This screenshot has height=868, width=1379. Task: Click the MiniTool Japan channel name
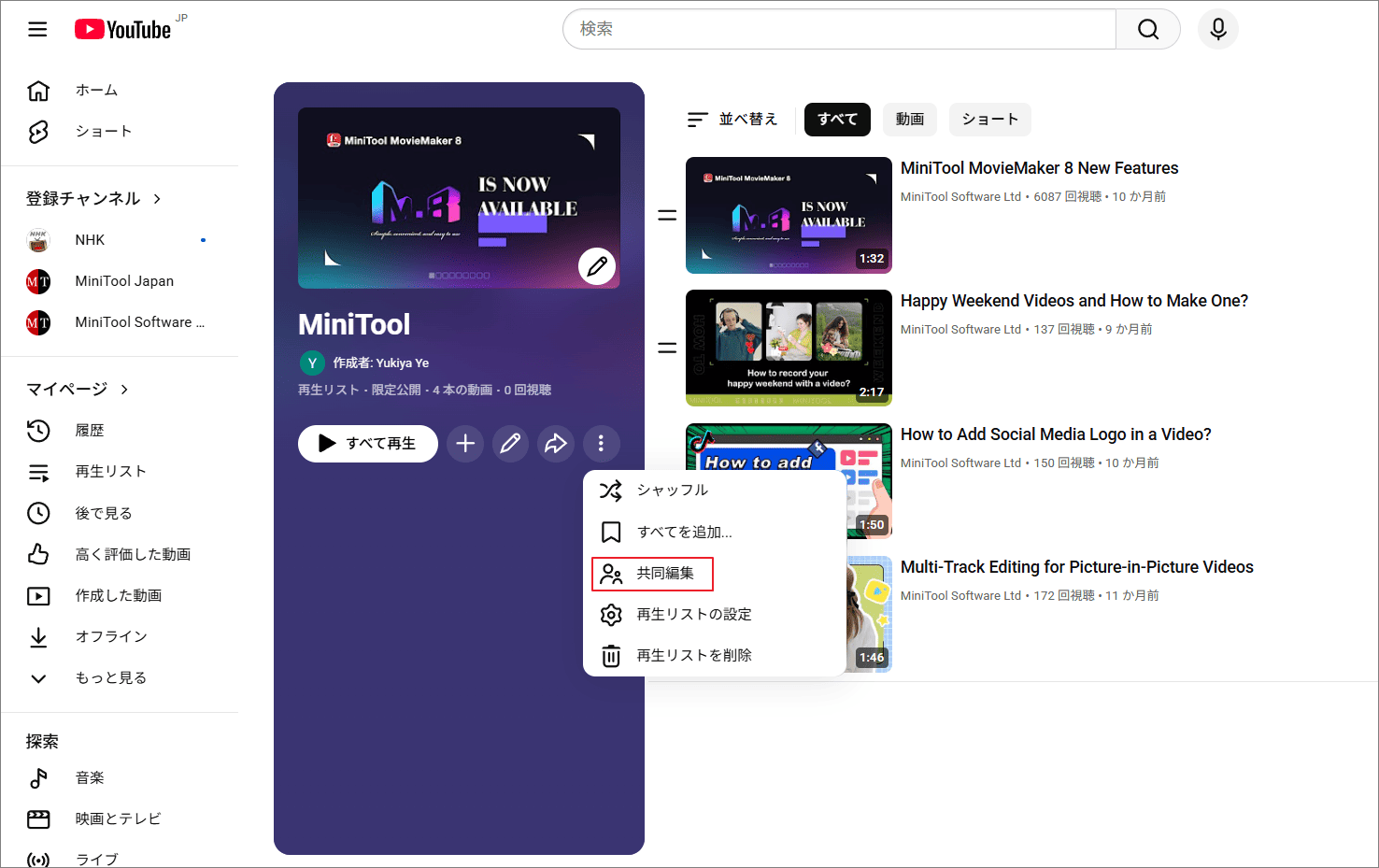pos(124,281)
